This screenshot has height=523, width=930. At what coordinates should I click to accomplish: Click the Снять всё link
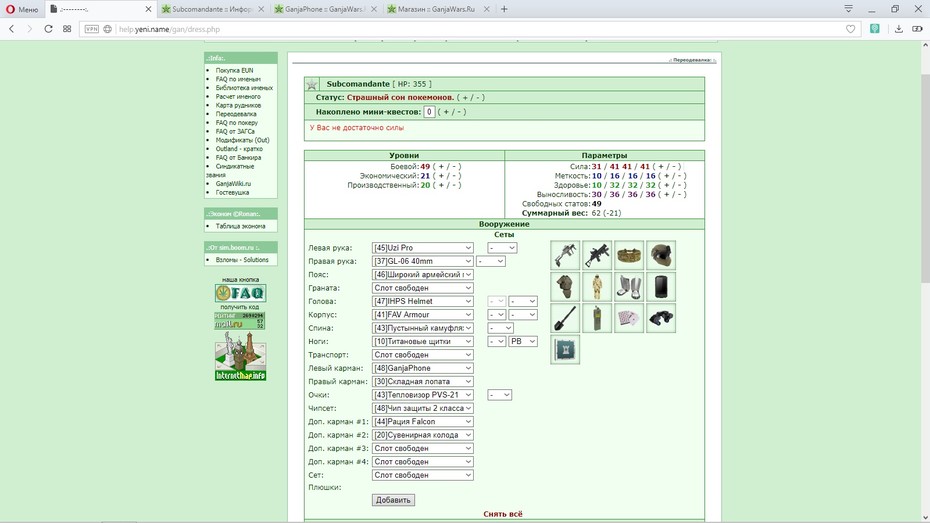[503, 514]
